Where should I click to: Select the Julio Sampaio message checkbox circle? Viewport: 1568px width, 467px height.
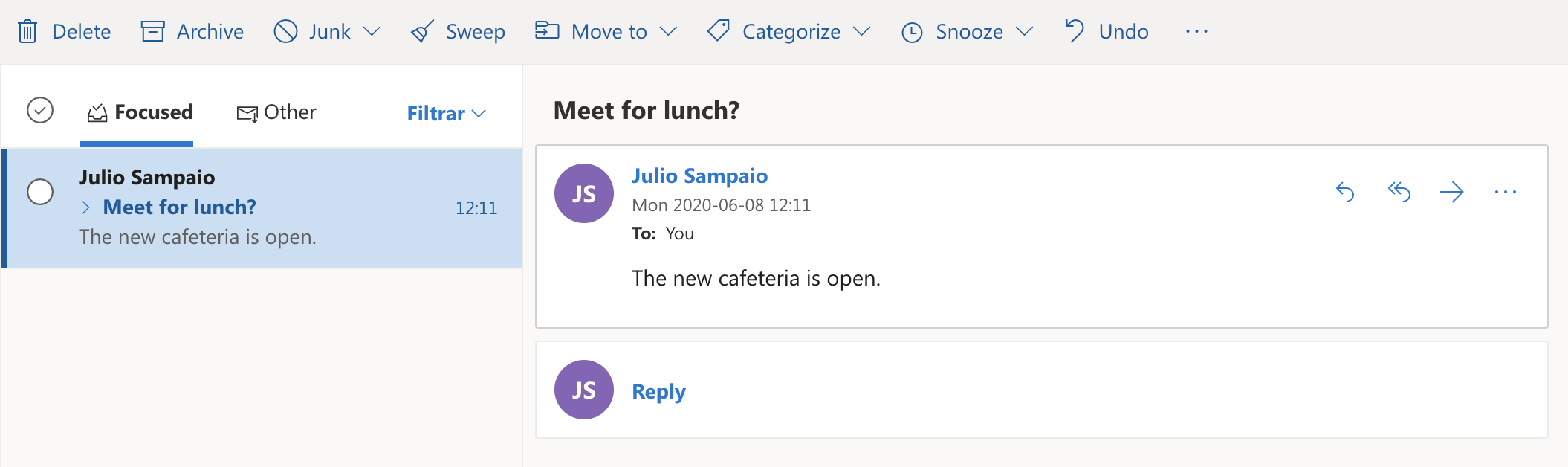[40, 192]
